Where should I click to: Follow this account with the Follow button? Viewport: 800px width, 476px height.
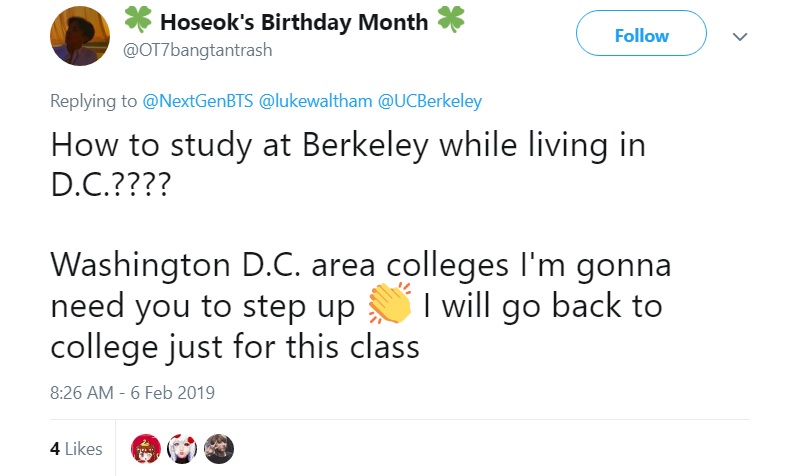click(x=641, y=33)
